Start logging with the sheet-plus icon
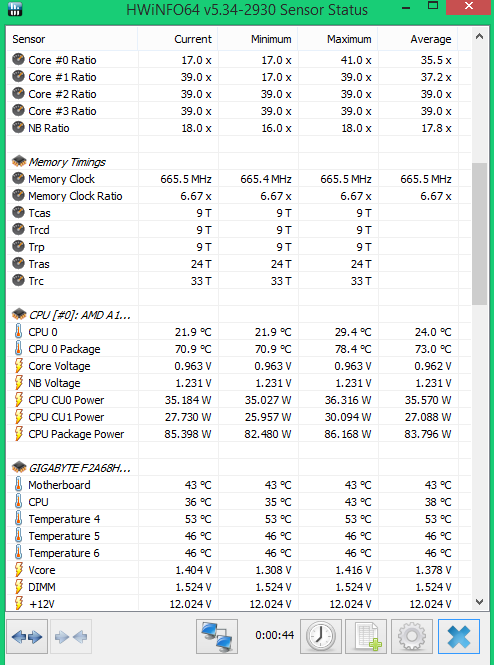 pos(366,637)
